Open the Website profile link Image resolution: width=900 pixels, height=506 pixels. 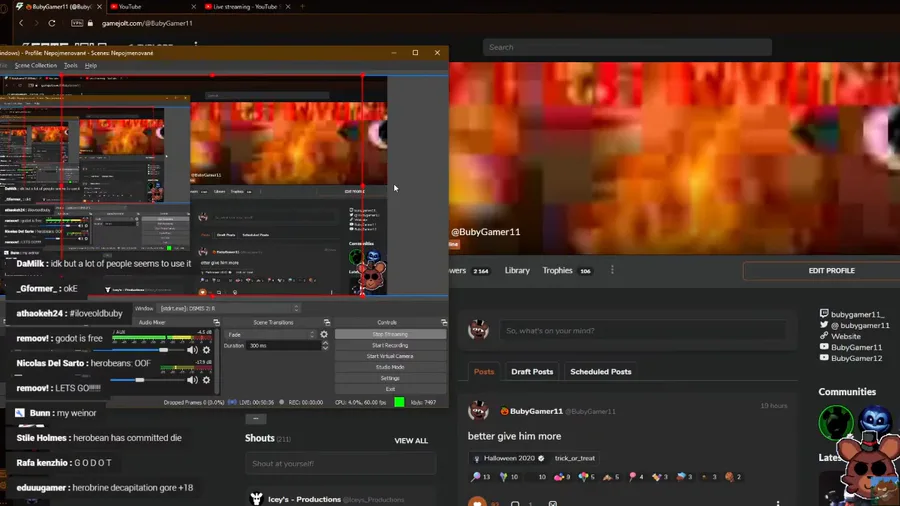click(840, 336)
